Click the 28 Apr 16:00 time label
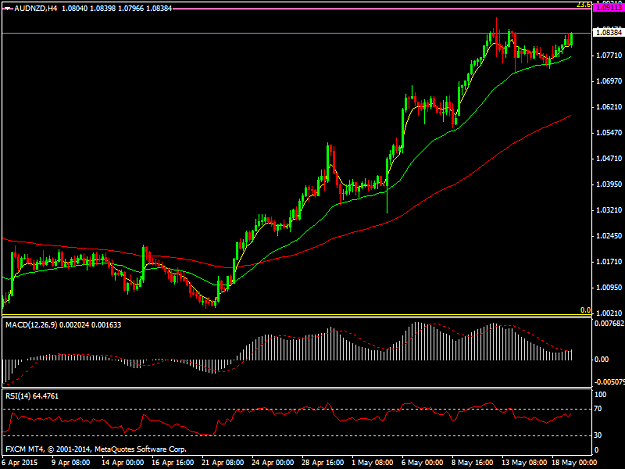625x469 pixels. click(322, 462)
